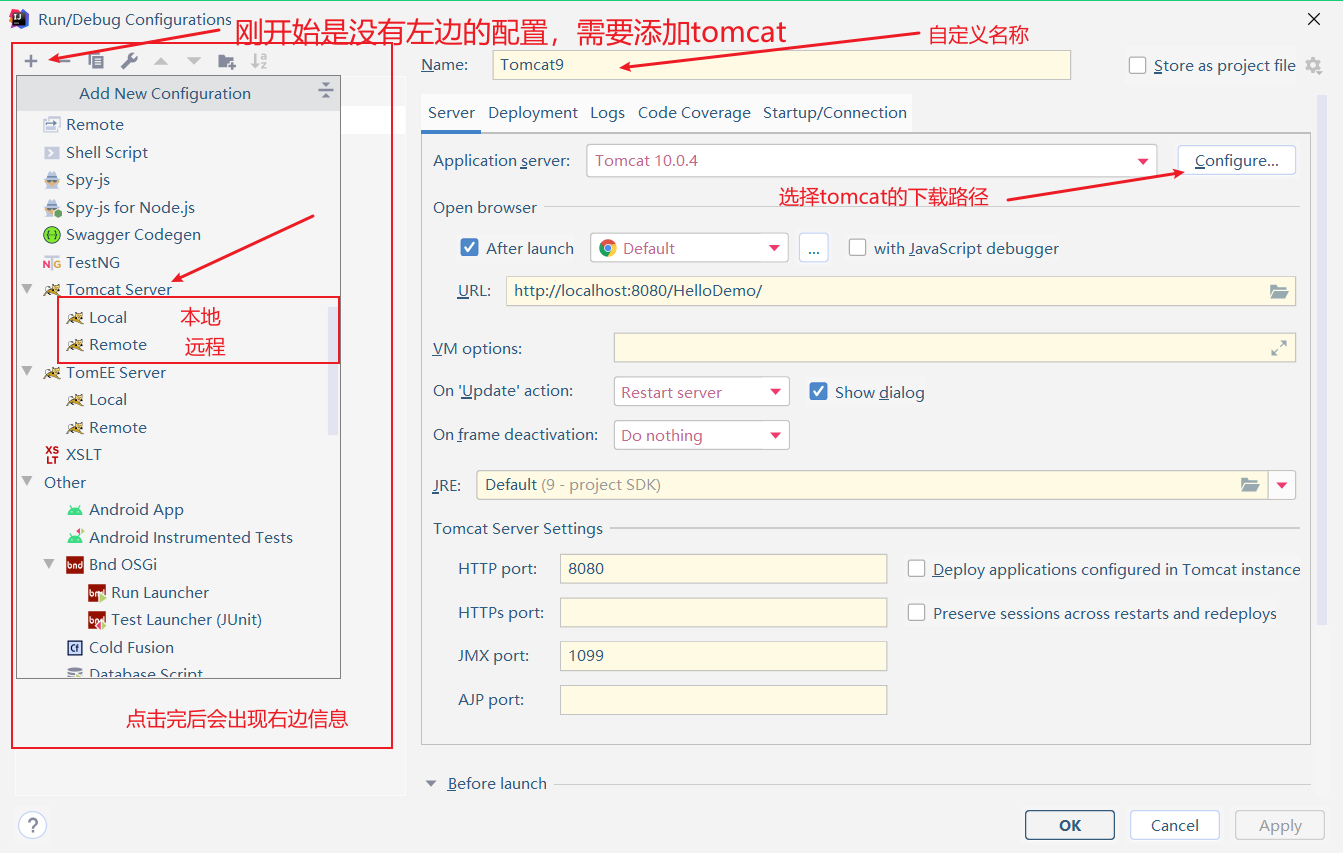Switch to the Startup/Connection tab

coord(835,113)
